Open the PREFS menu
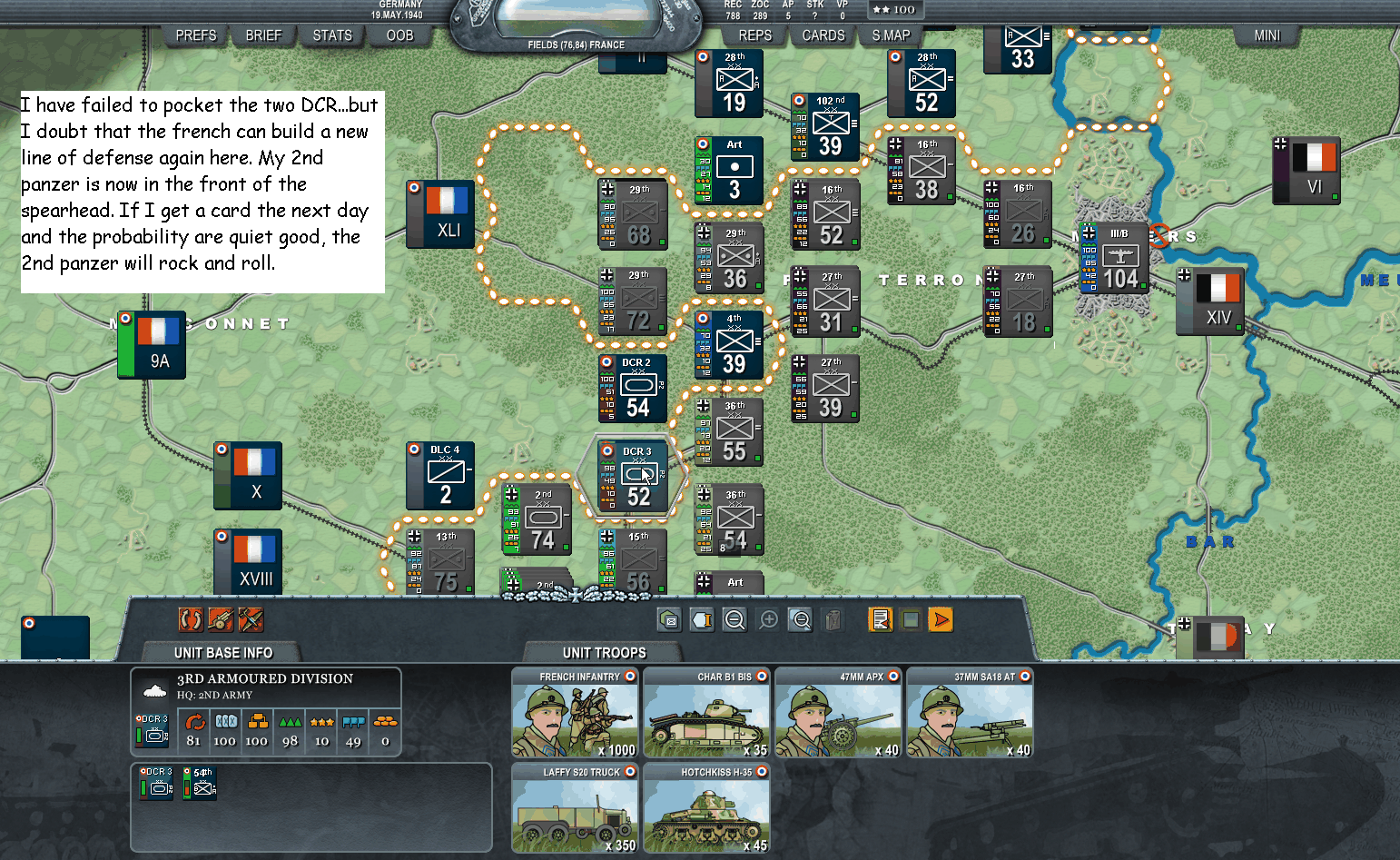This screenshot has width=1400, height=860. point(196,35)
